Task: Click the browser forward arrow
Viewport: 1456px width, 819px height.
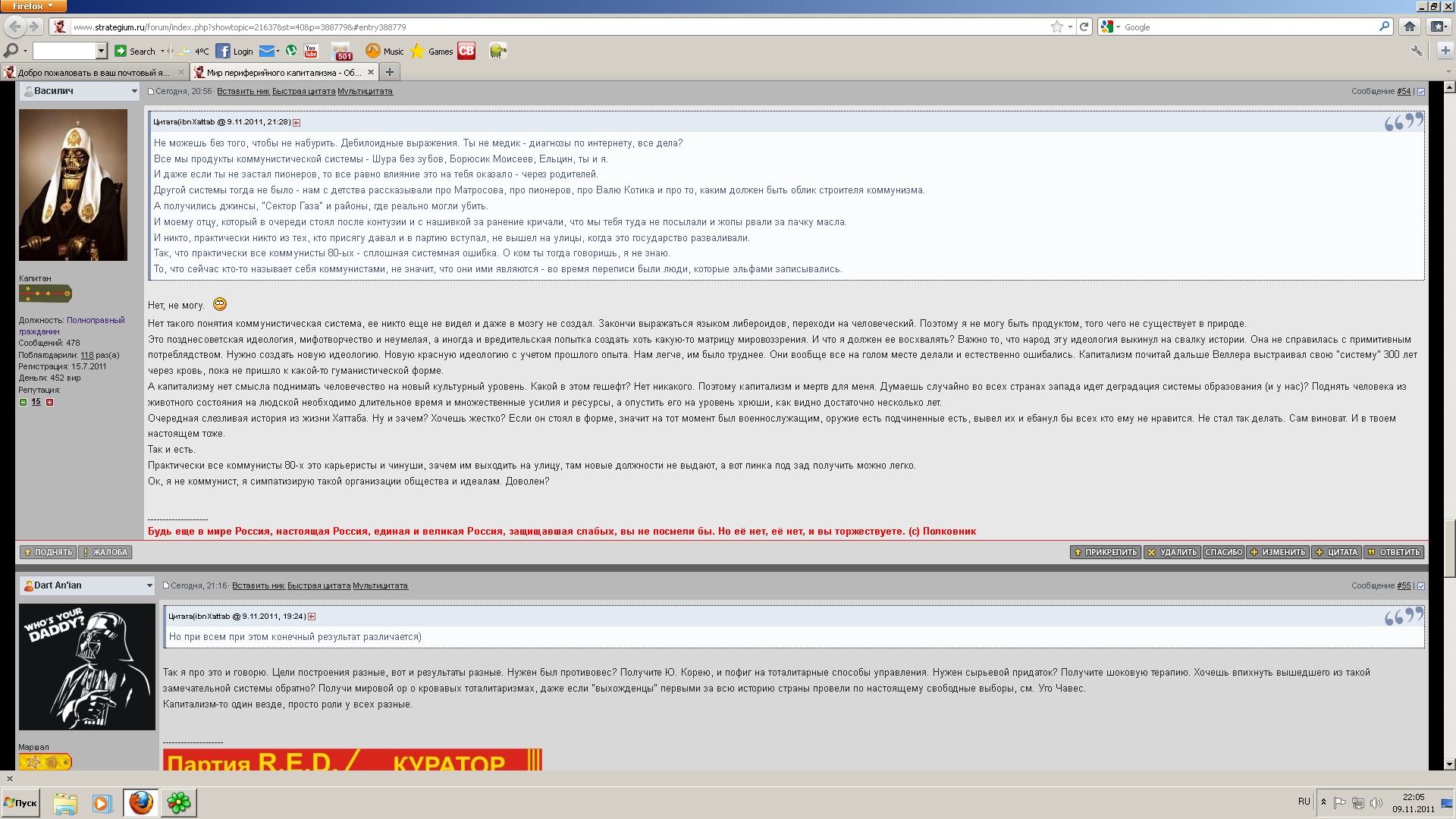Action: tap(33, 27)
